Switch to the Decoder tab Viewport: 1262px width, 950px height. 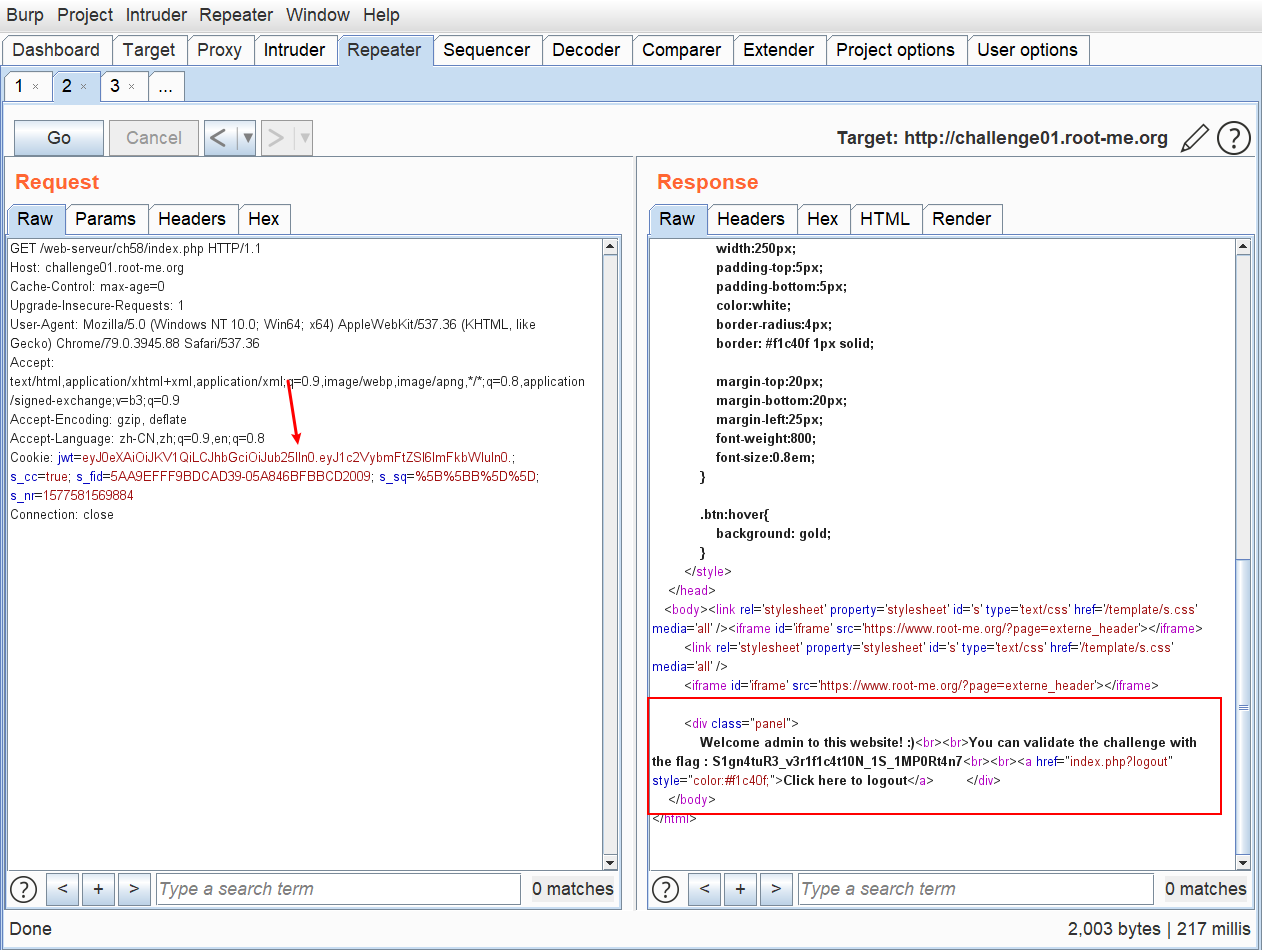pyautogui.click(x=586, y=50)
